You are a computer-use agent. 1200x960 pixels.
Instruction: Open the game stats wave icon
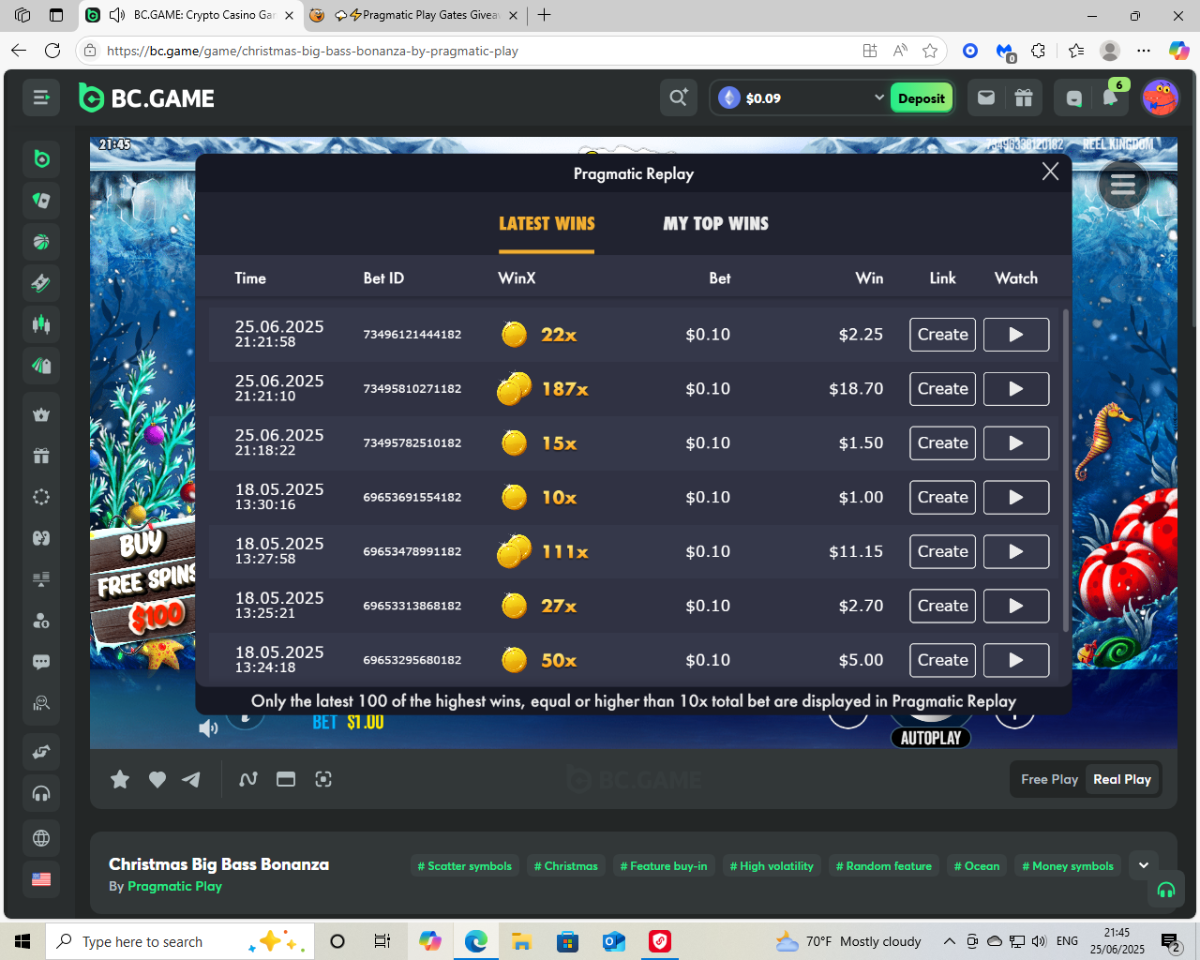pyautogui.click(x=248, y=779)
